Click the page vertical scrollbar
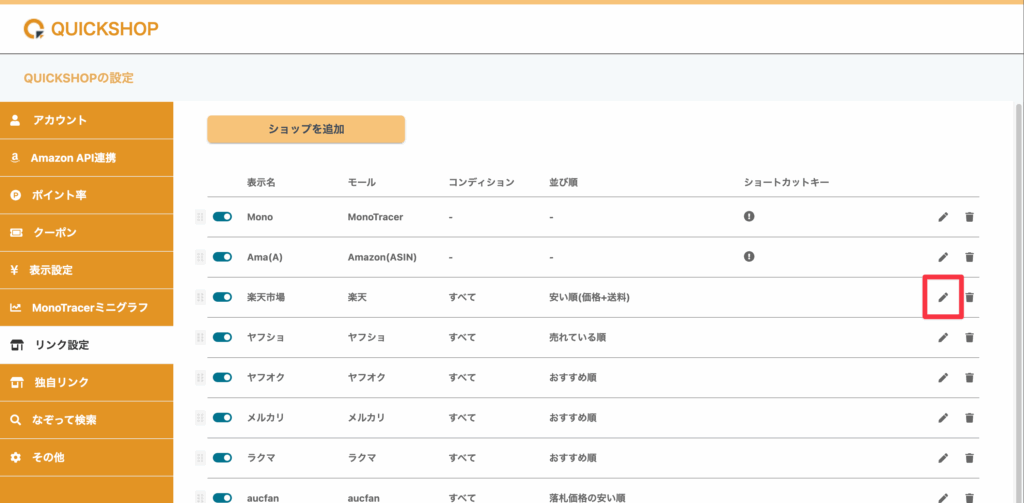 (x=1019, y=302)
